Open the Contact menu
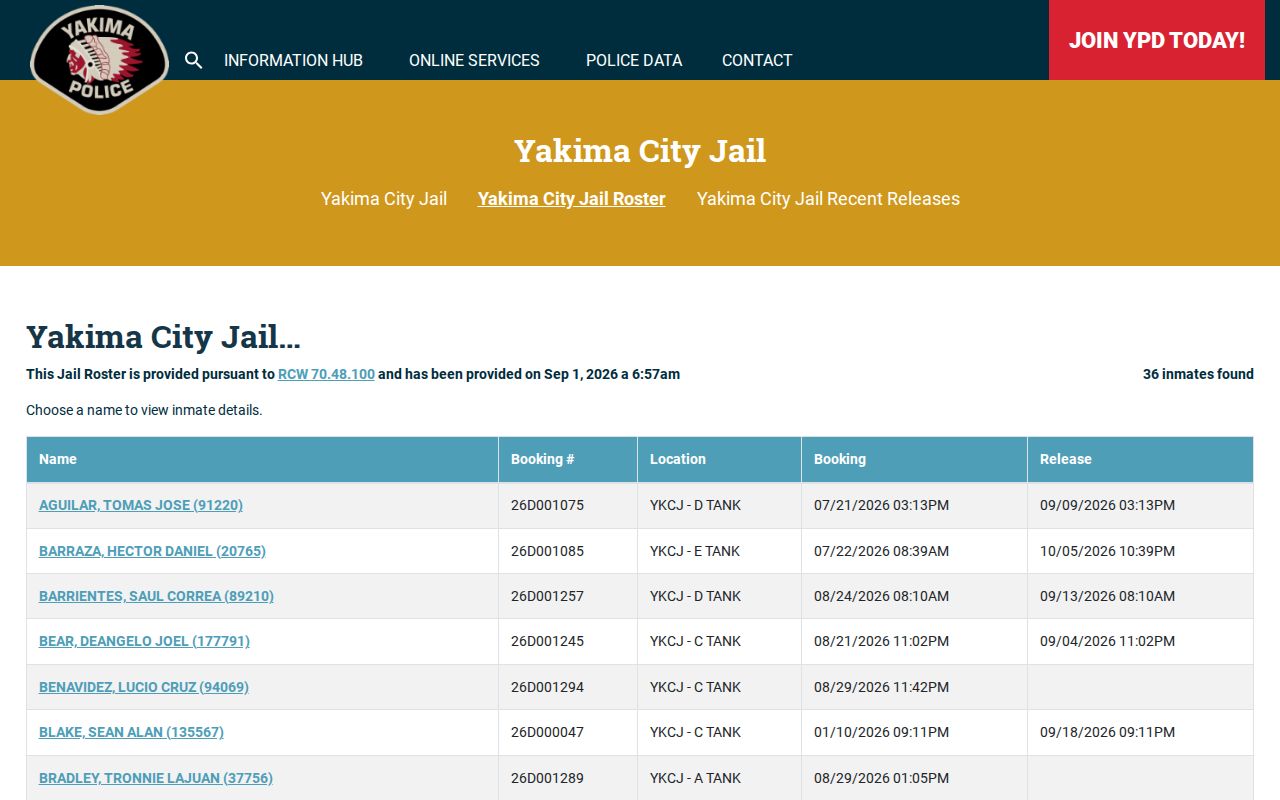Viewport: 1280px width, 800px height. coord(757,60)
